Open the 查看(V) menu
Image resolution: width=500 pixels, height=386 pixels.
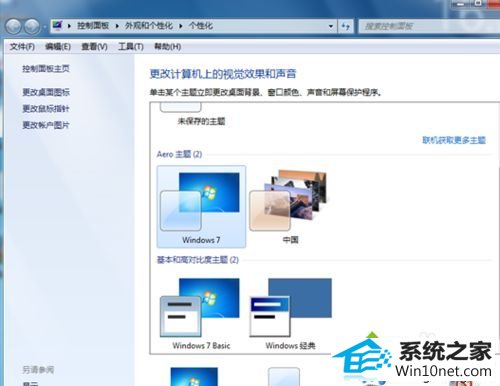[x=94, y=47]
